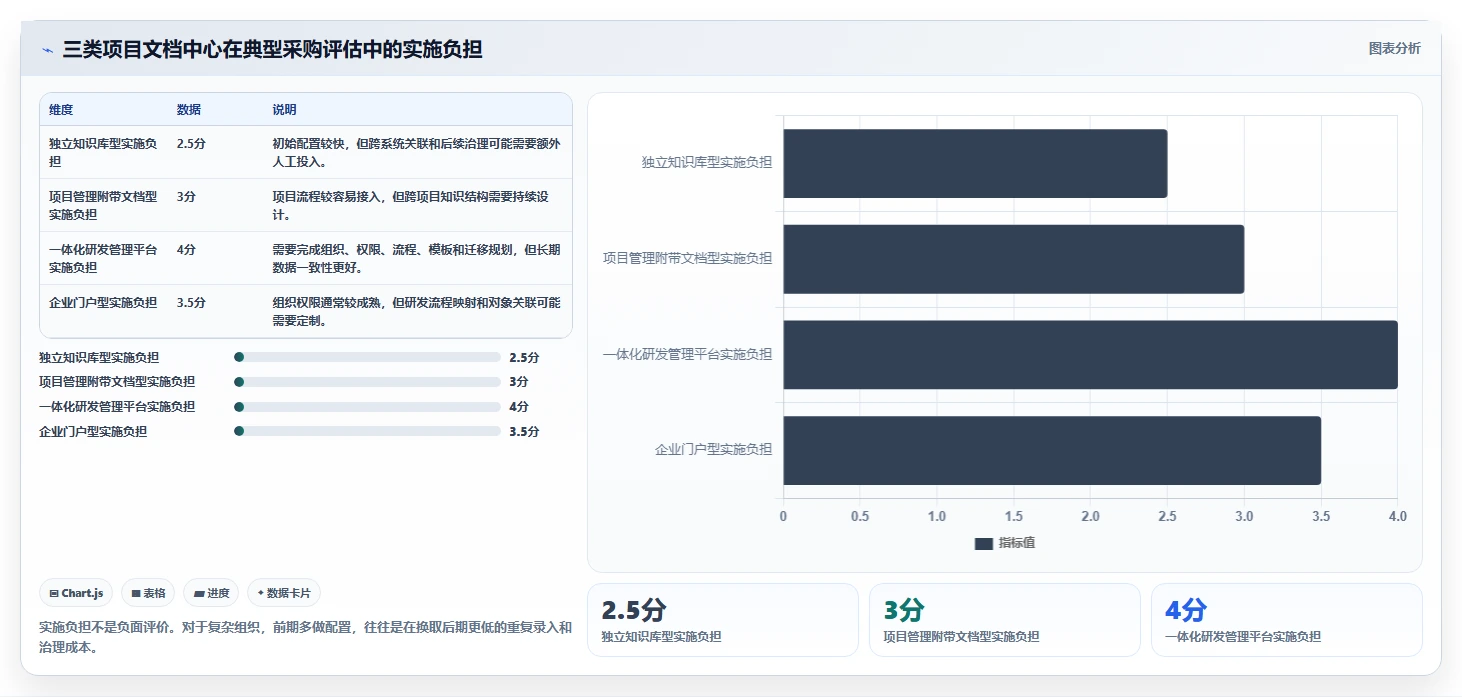
Task: Click description starting 组织权限通常较成熟
Action: pyautogui.click(x=416, y=311)
